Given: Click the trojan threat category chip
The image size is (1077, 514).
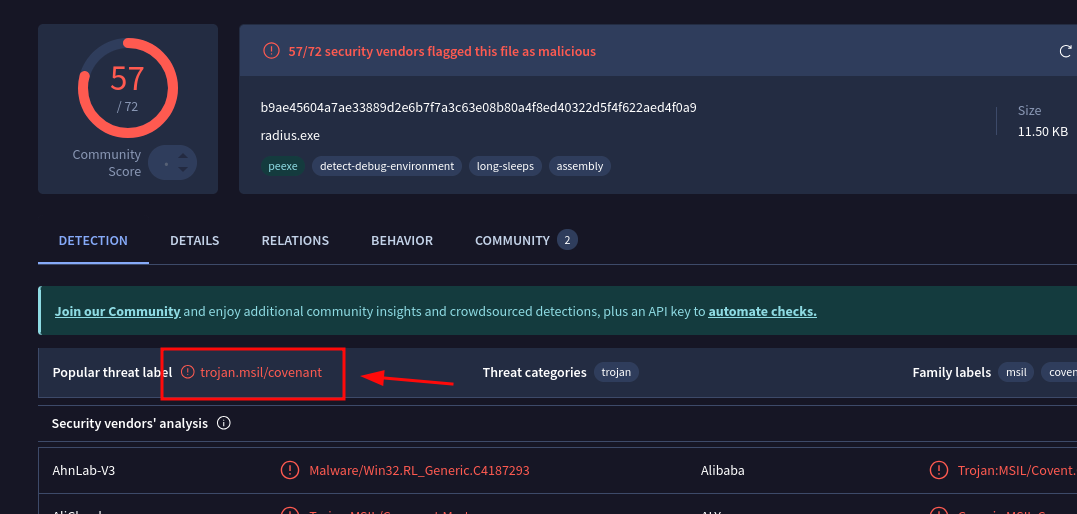Looking at the screenshot, I should click(x=616, y=372).
